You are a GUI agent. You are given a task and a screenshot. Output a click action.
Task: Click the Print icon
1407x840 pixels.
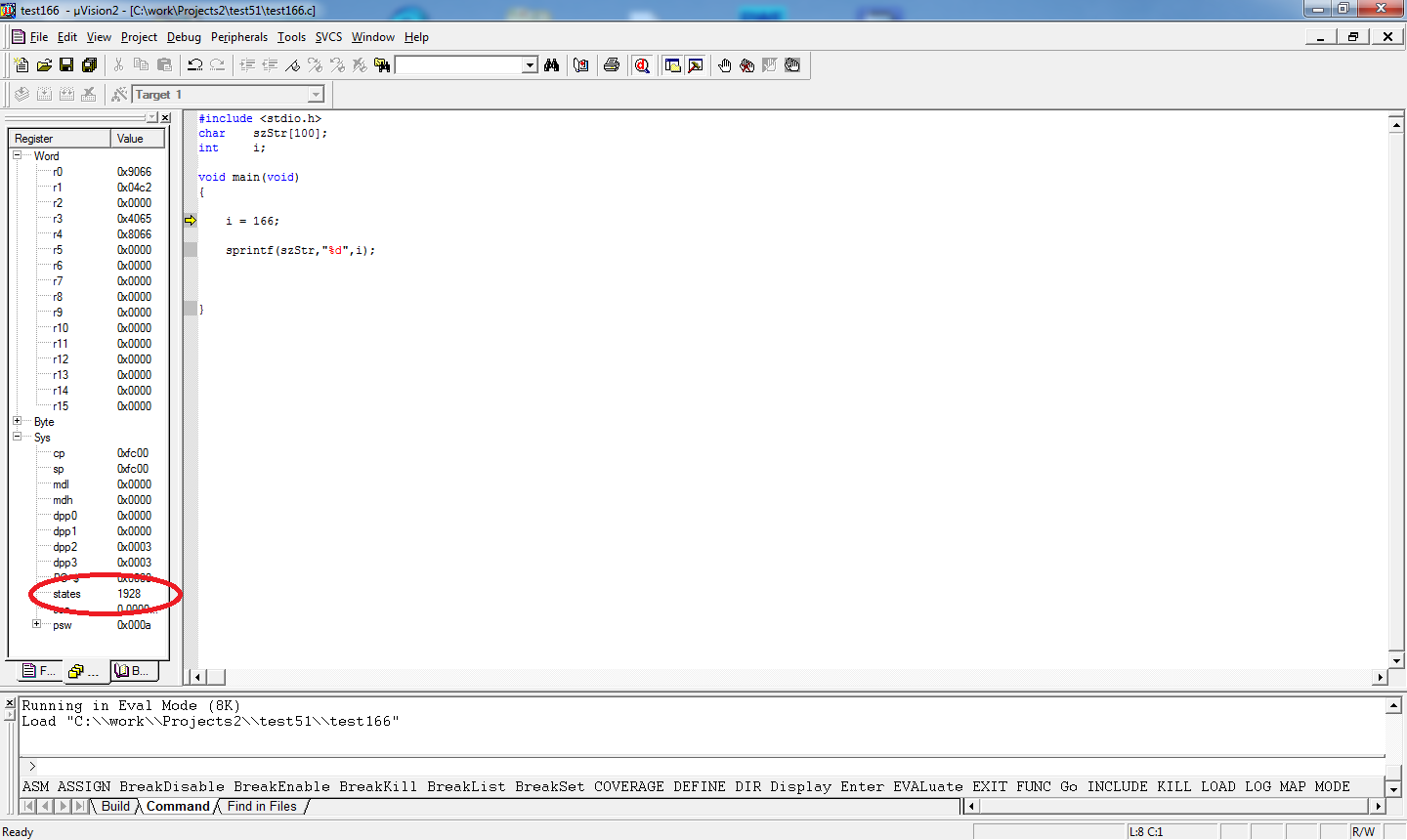(x=612, y=65)
